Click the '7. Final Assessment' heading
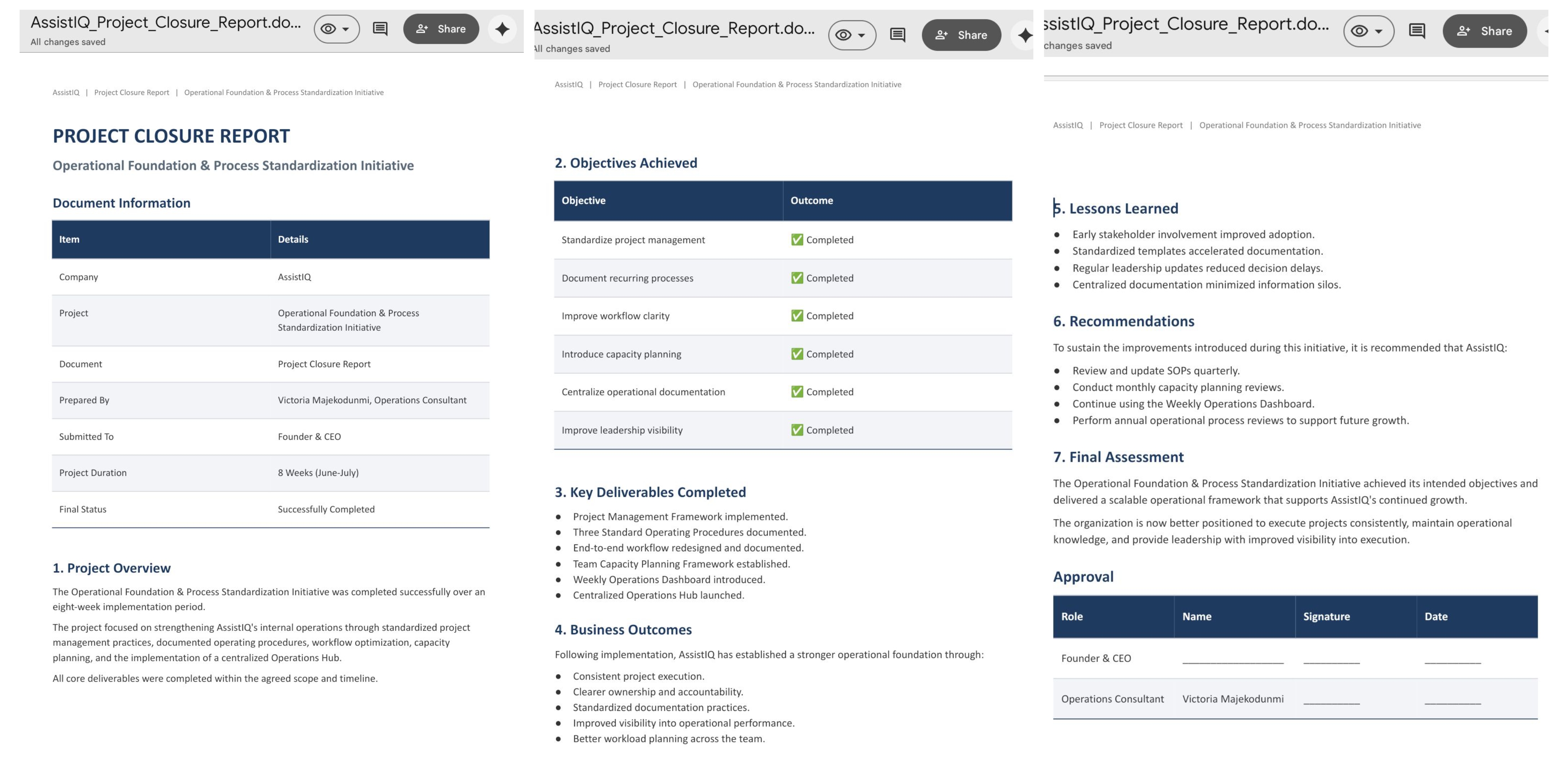 pyautogui.click(x=1118, y=457)
